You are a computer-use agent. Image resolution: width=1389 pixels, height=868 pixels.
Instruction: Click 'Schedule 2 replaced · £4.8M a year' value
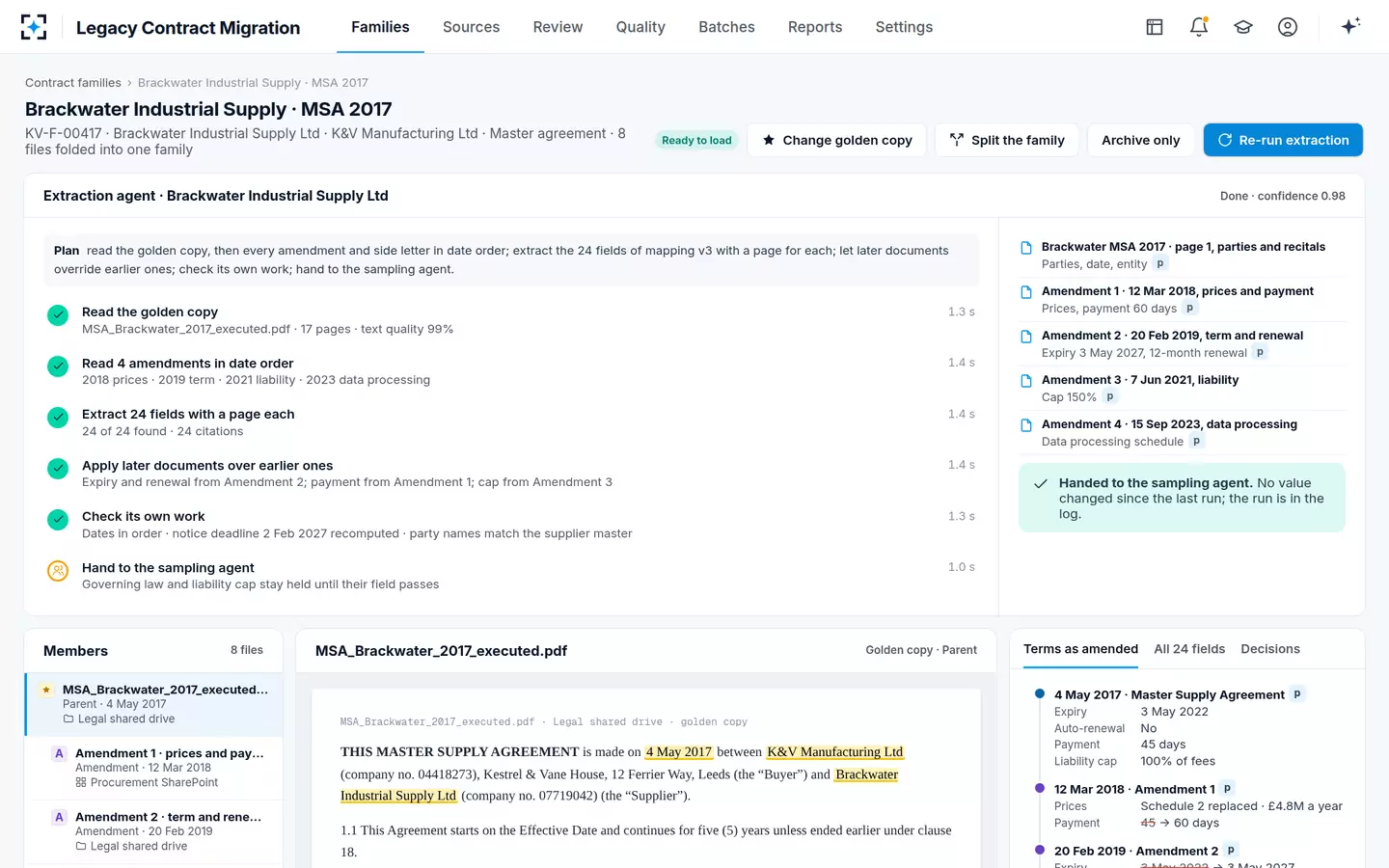point(1241,806)
